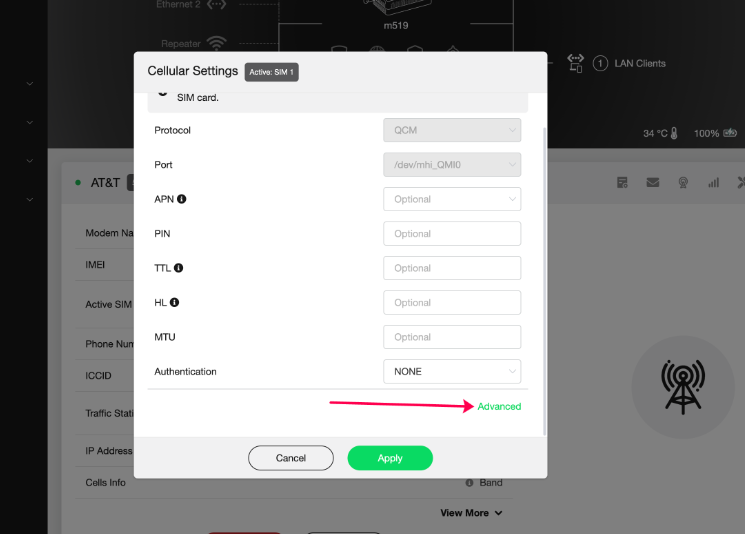The image size is (745, 534).
Task: Click the MTU input field
Action: coord(452,337)
